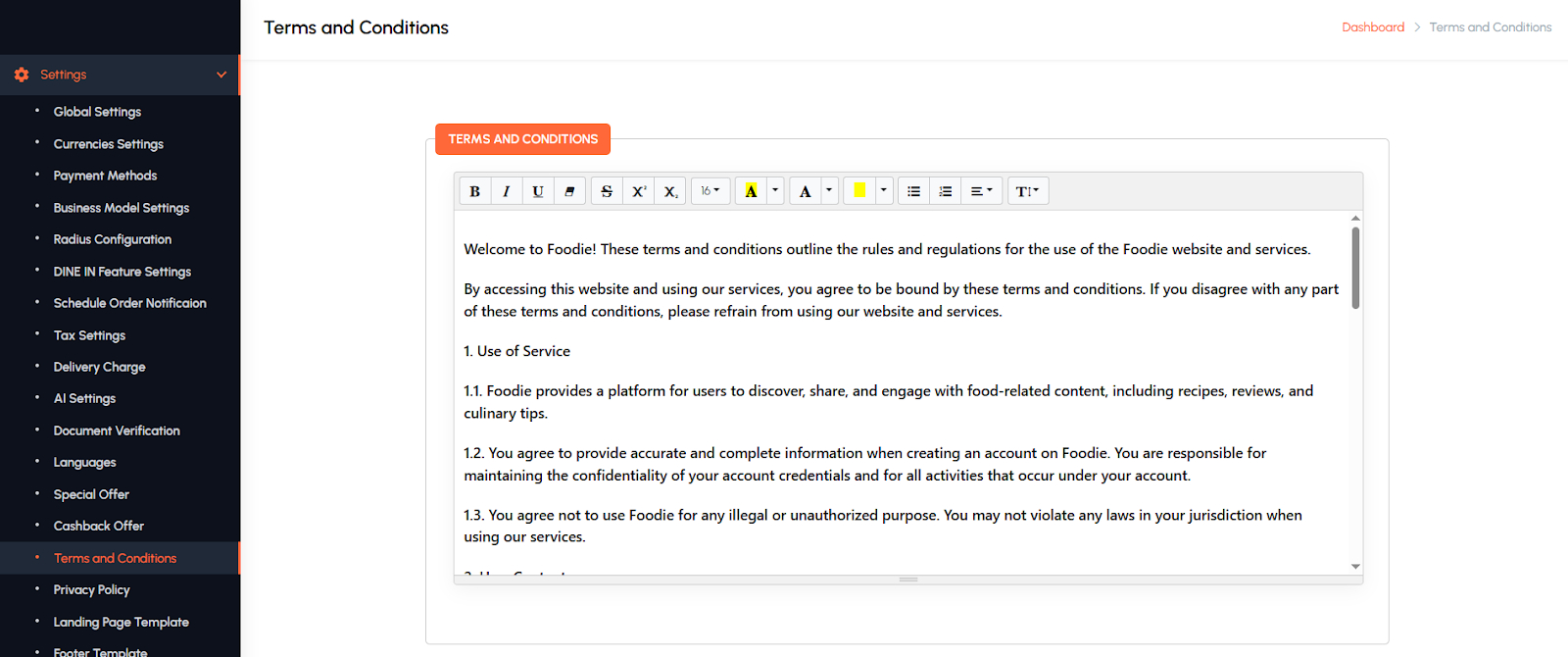This screenshot has width=1568, height=657.
Task: Apply strikethrough to text
Action: [607, 191]
